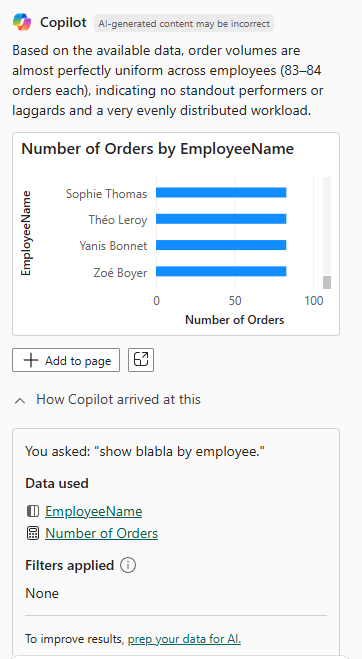The image size is (362, 659).
Task: Click the Filters applied info icon
Action: pos(128,565)
